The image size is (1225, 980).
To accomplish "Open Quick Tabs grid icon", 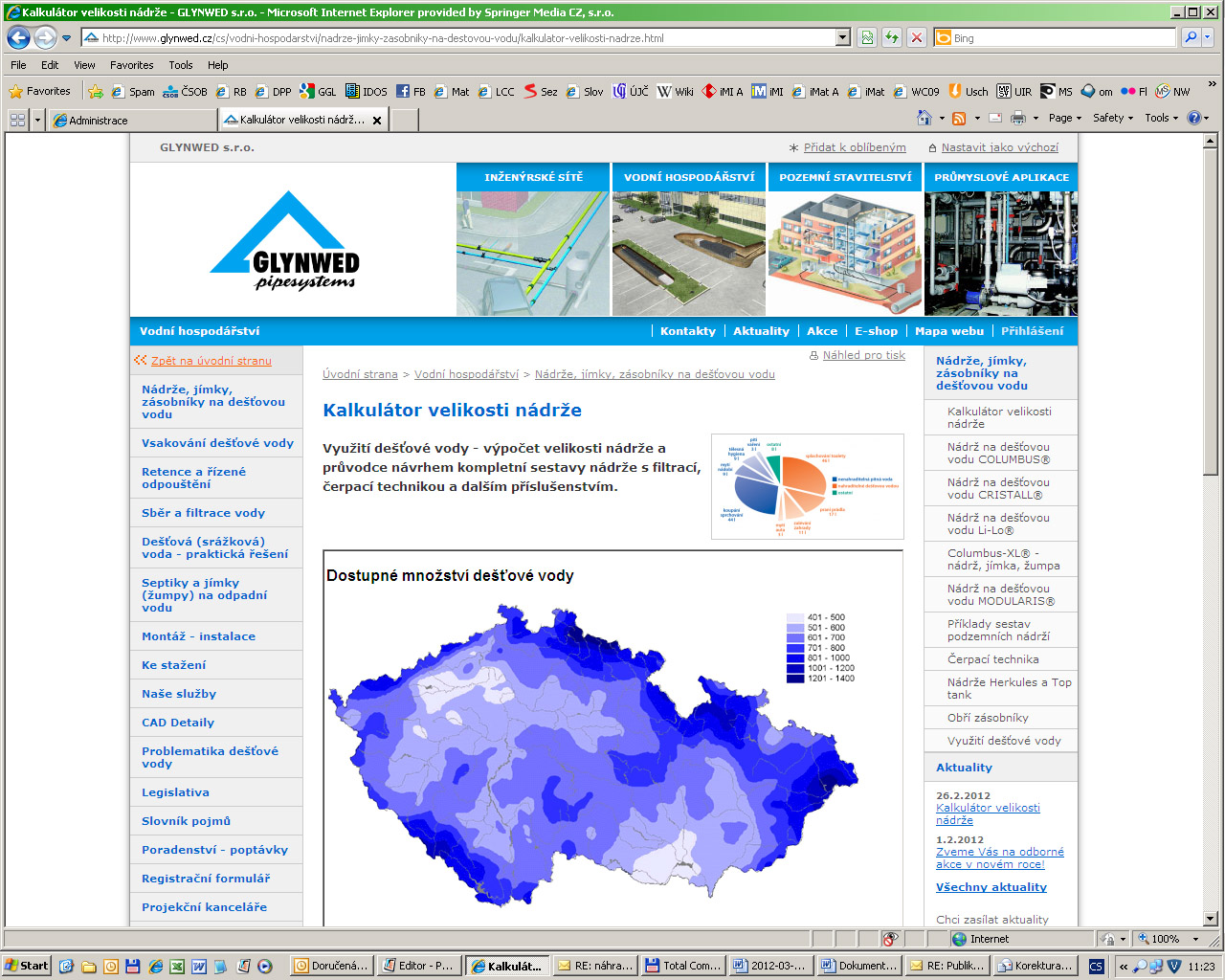I will (17, 120).
